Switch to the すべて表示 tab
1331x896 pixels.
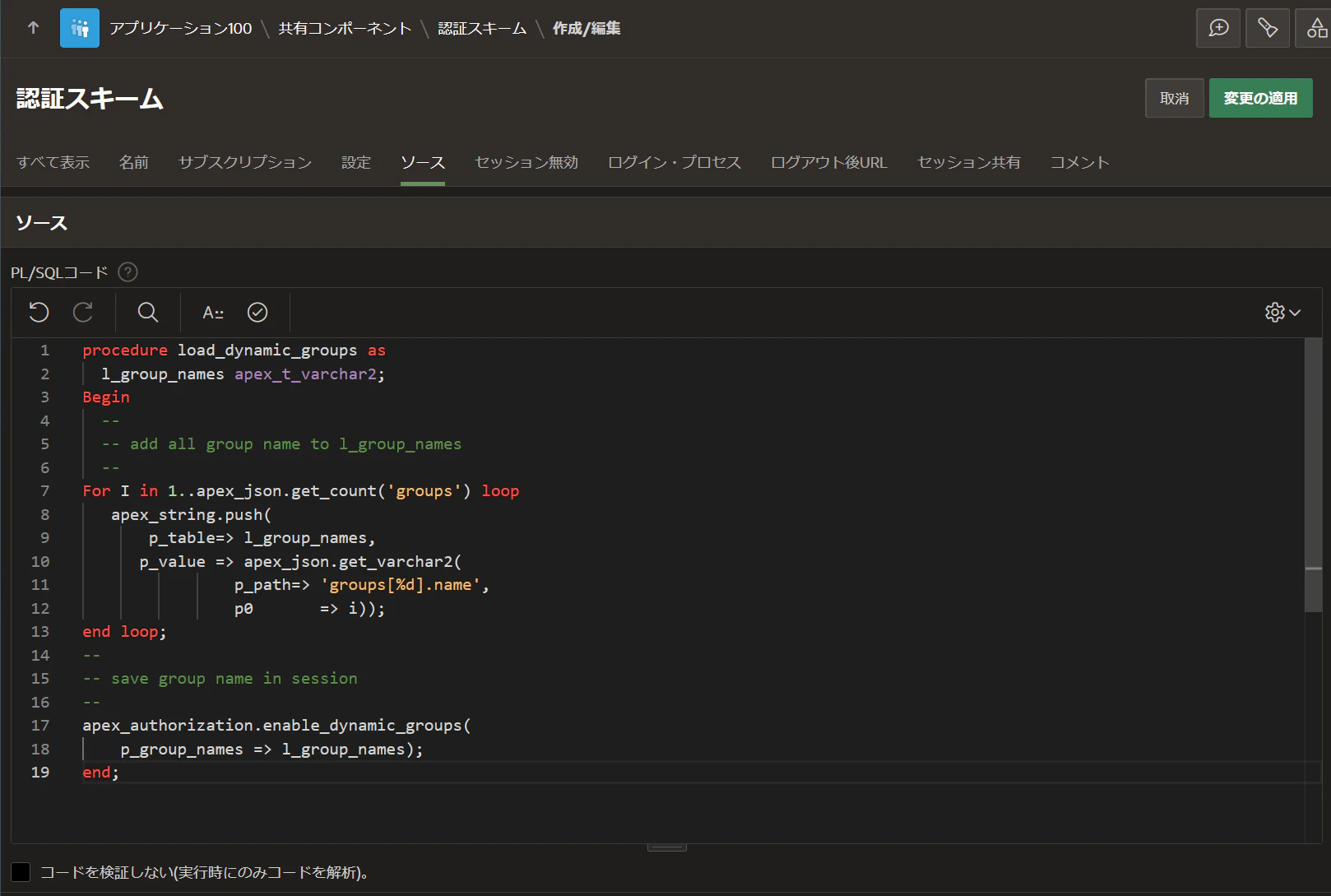point(53,163)
